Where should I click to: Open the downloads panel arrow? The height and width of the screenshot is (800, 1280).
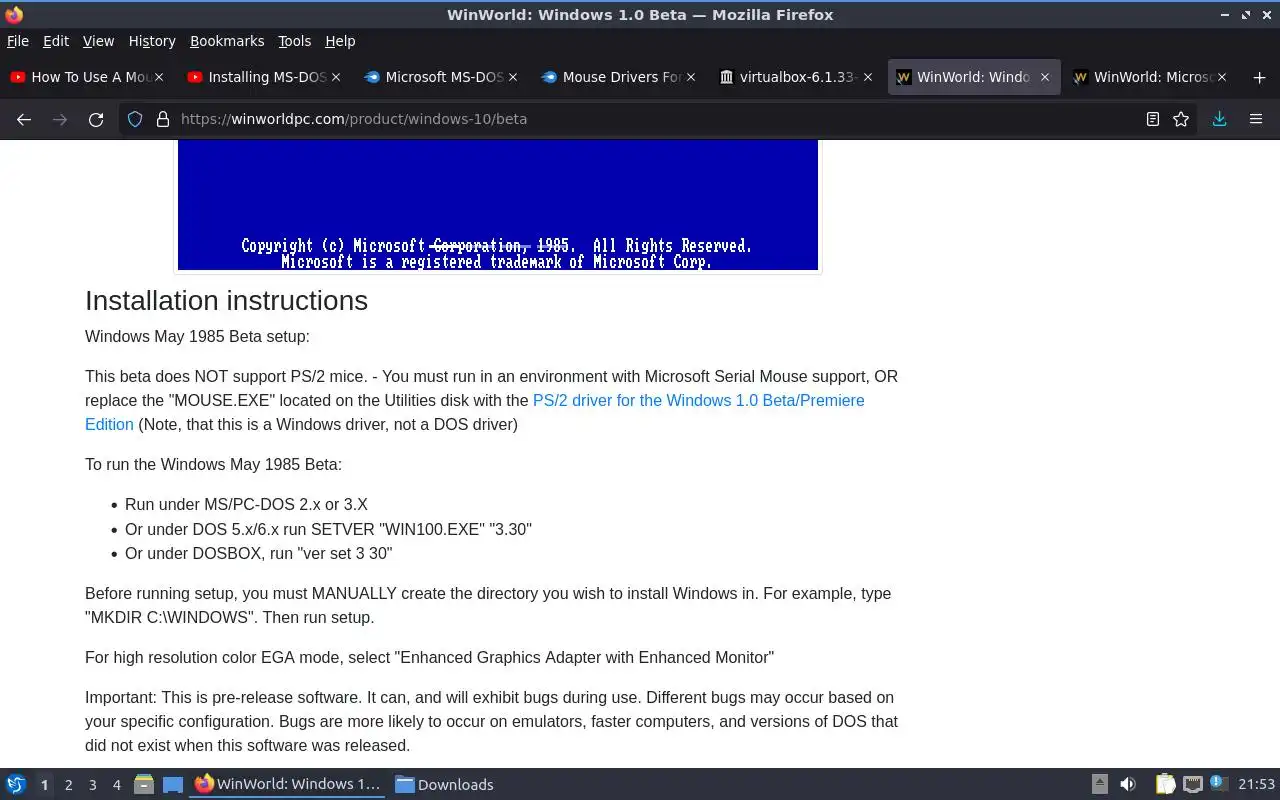pyautogui.click(x=1219, y=119)
